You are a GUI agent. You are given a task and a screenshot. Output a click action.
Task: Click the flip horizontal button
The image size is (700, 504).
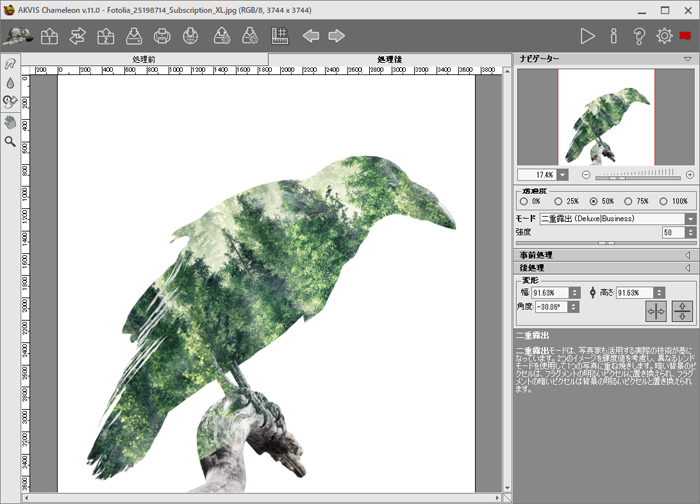[656, 311]
